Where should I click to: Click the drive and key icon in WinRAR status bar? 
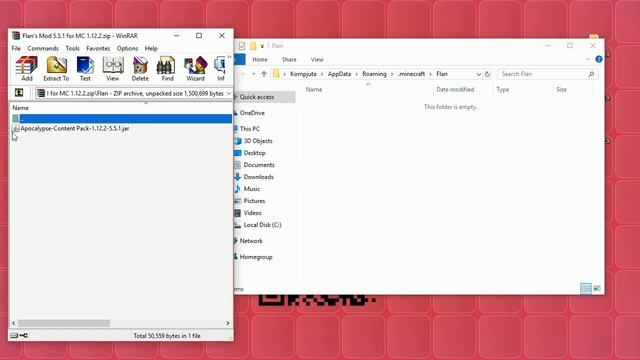click(x=19, y=336)
